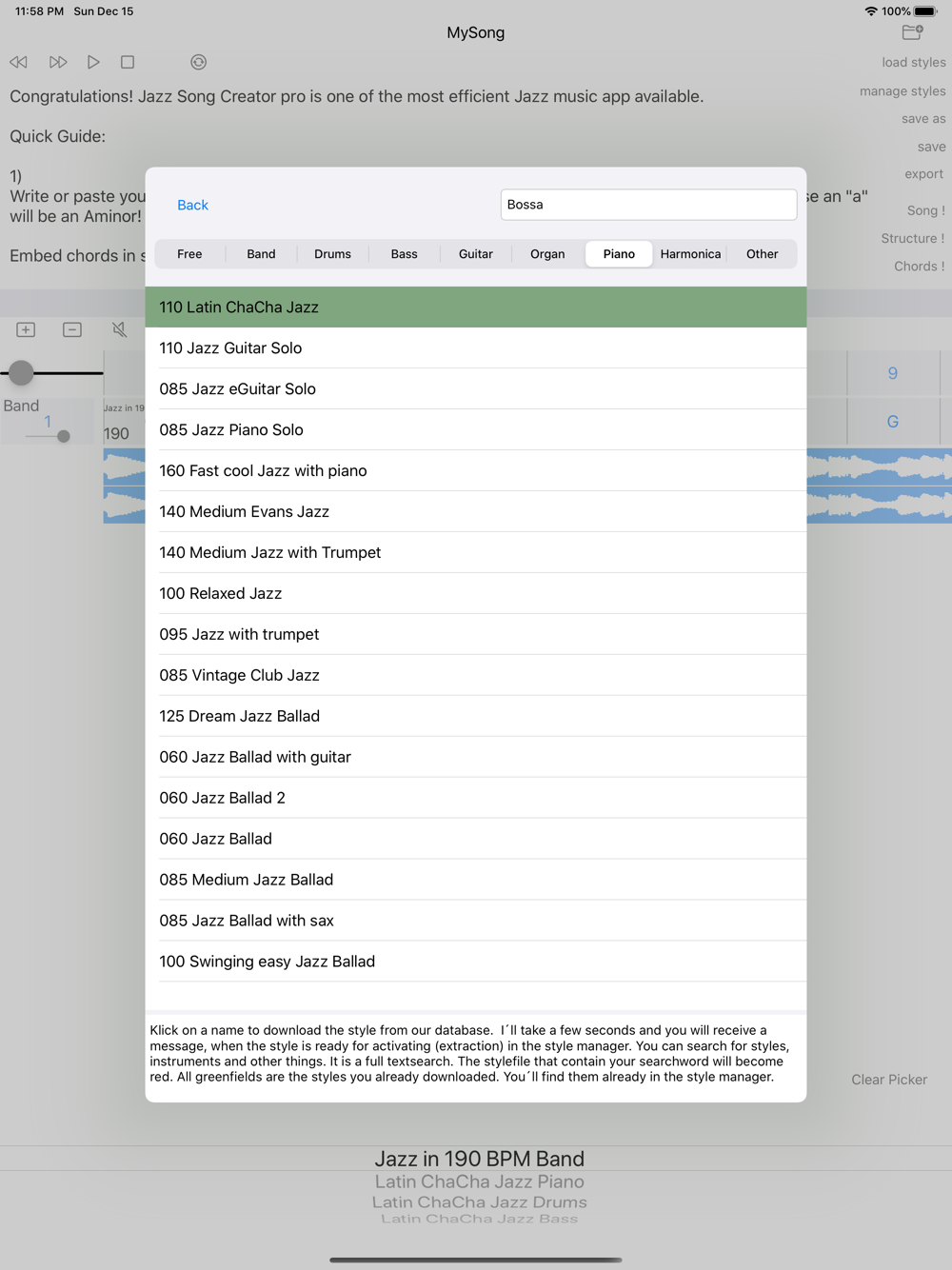Open the folder icon at top right
The image size is (952, 1270).
(912, 32)
